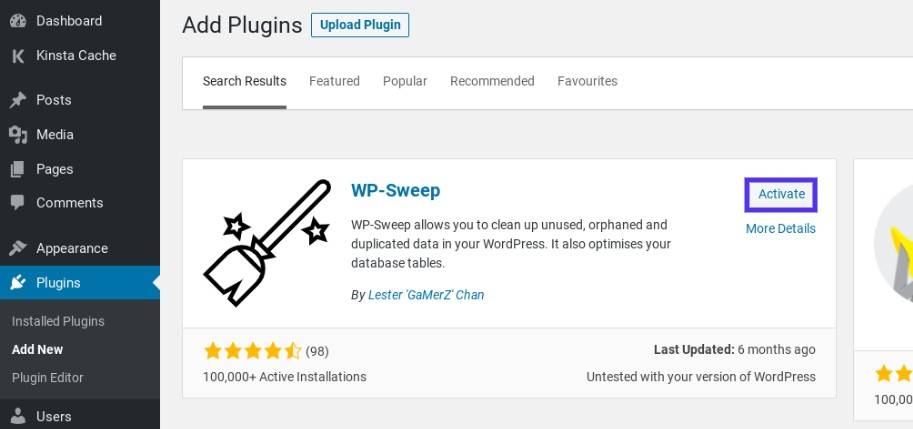The height and width of the screenshot is (429, 913).
Task: Open the Recommended tab
Action: coord(492,81)
